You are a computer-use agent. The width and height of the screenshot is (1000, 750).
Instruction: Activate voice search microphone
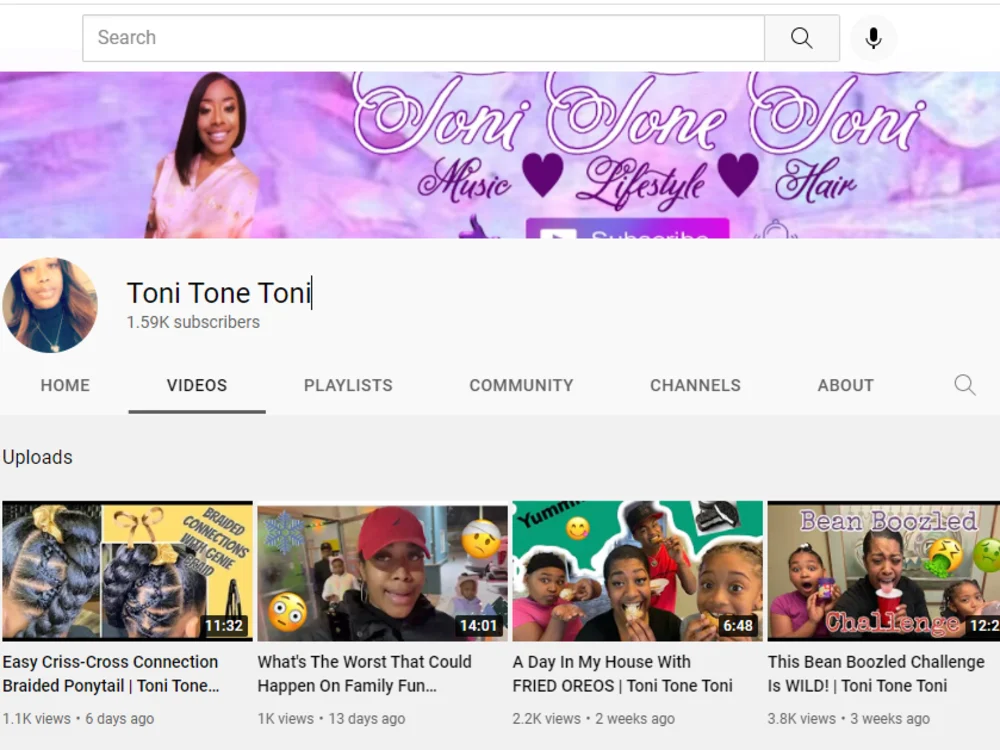pyautogui.click(x=873, y=38)
